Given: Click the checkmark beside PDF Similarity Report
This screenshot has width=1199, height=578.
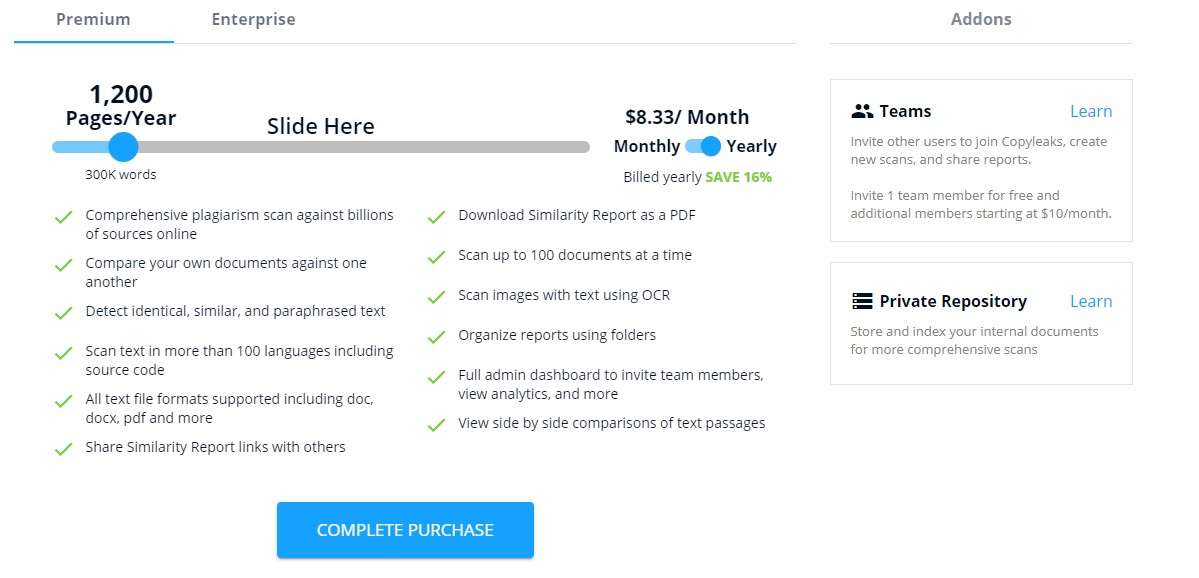Looking at the screenshot, I should point(436,215).
